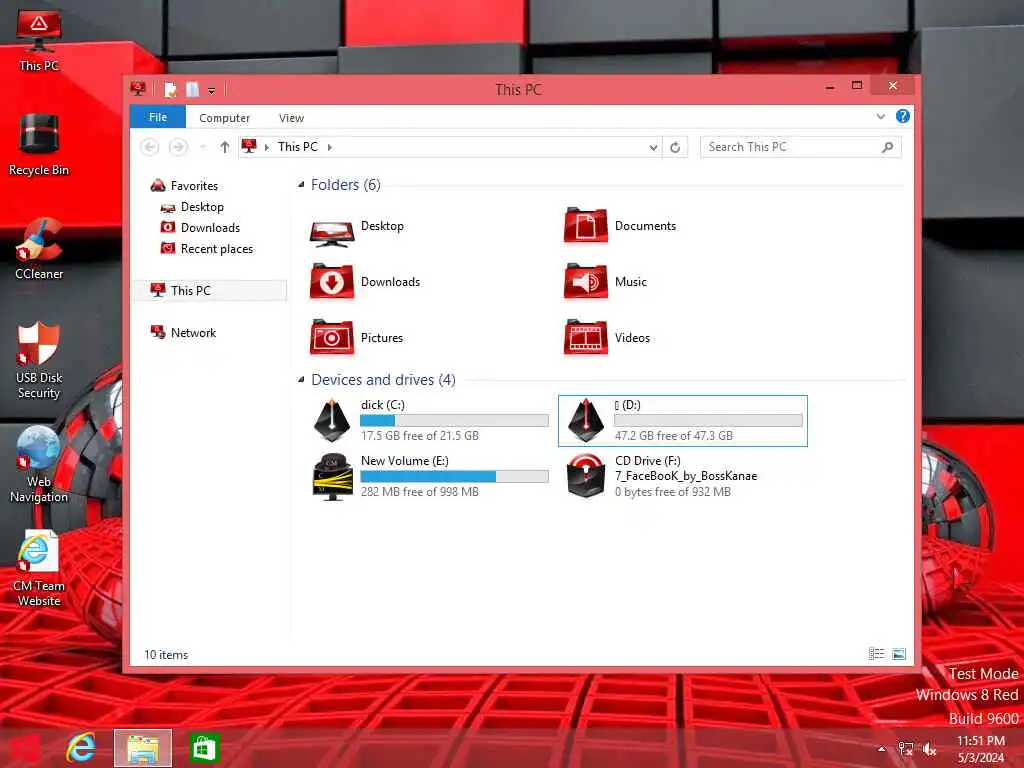
Task: Click the network tray icon
Action: click(905, 749)
